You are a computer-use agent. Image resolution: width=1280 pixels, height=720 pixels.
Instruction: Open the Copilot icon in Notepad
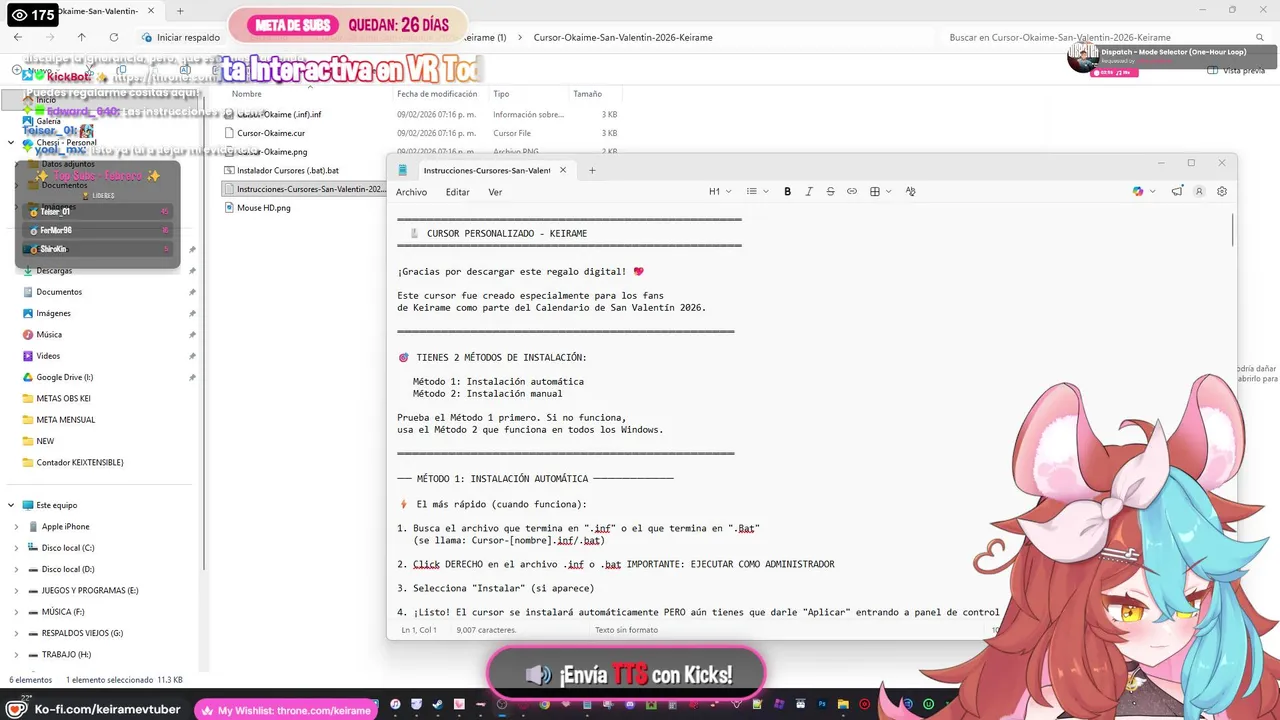1138,191
